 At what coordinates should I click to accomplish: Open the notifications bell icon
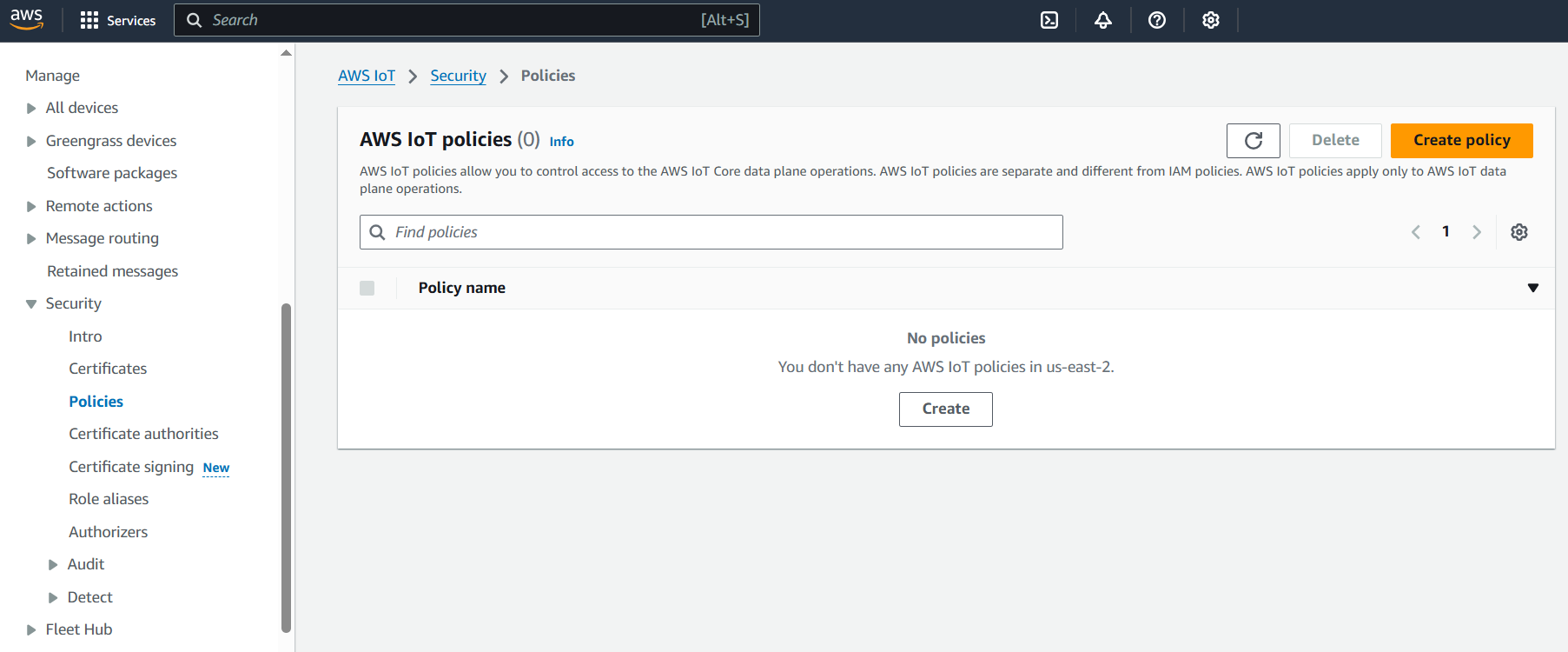point(1102,20)
